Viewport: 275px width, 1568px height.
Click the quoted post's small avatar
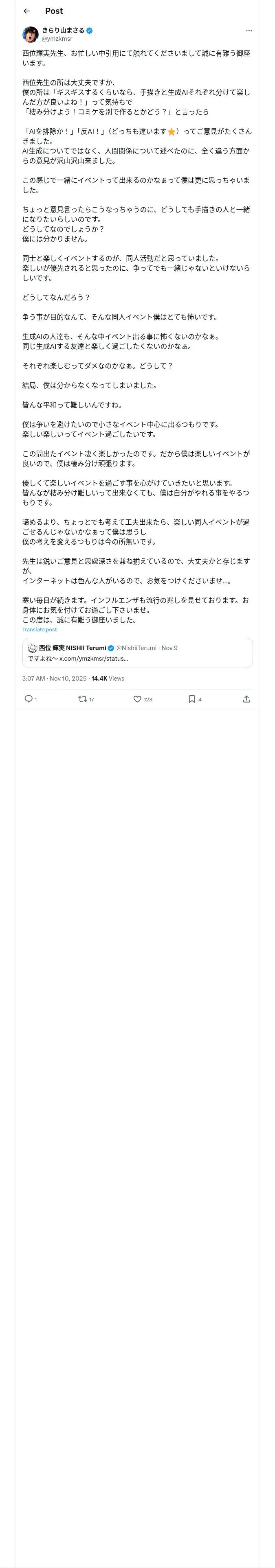tap(32, 648)
